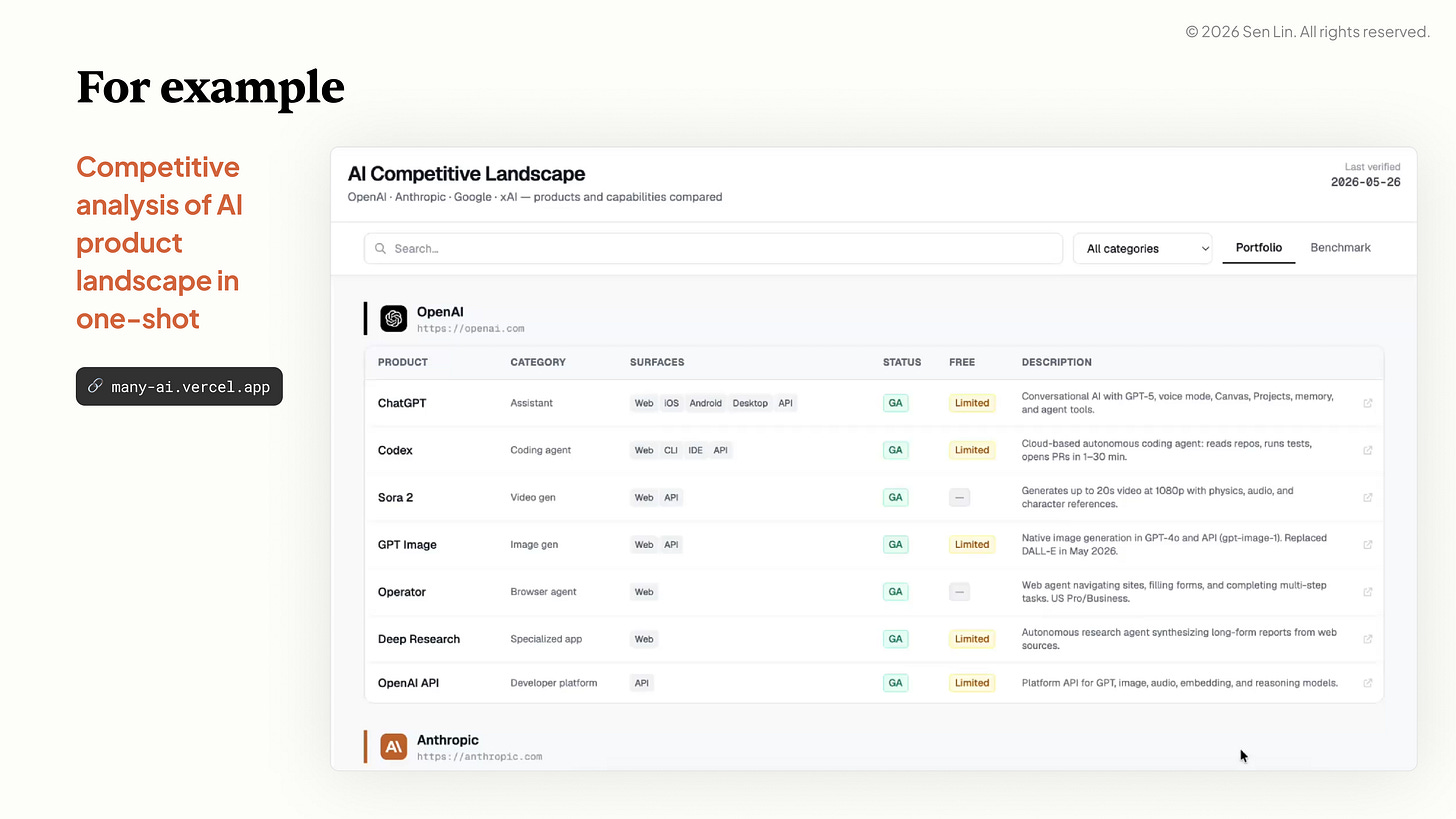Screen dimensions: 1456x819
Task: Select the OpenAI API product name
Action: point(408,683)
